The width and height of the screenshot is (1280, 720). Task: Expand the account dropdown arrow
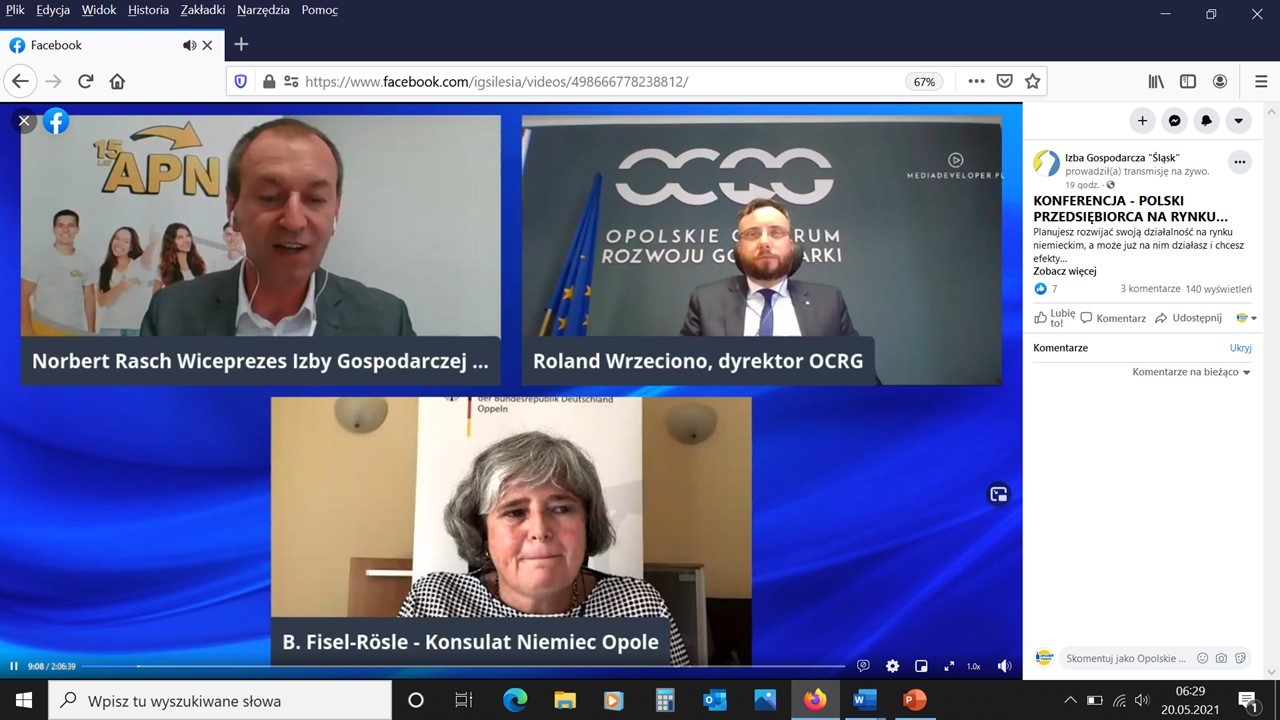(1238, 121)
